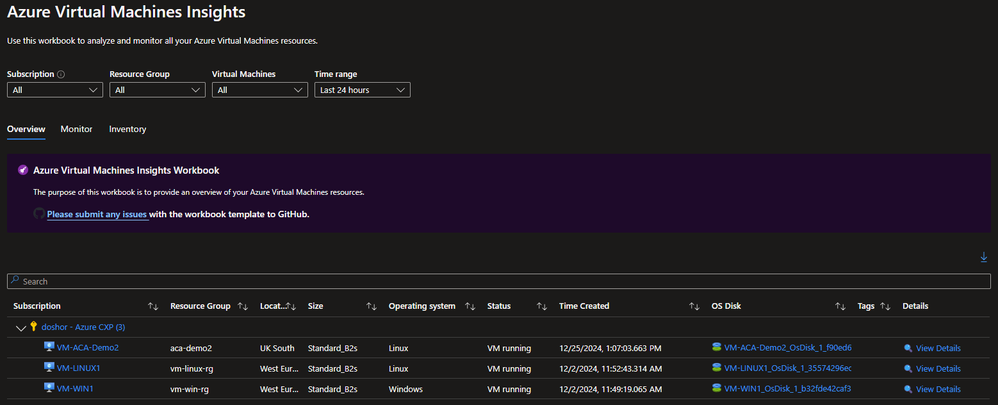Viewport: 998px width, 405px height.
Task: View Details for VM-WIN1
Action: [937, 389]
